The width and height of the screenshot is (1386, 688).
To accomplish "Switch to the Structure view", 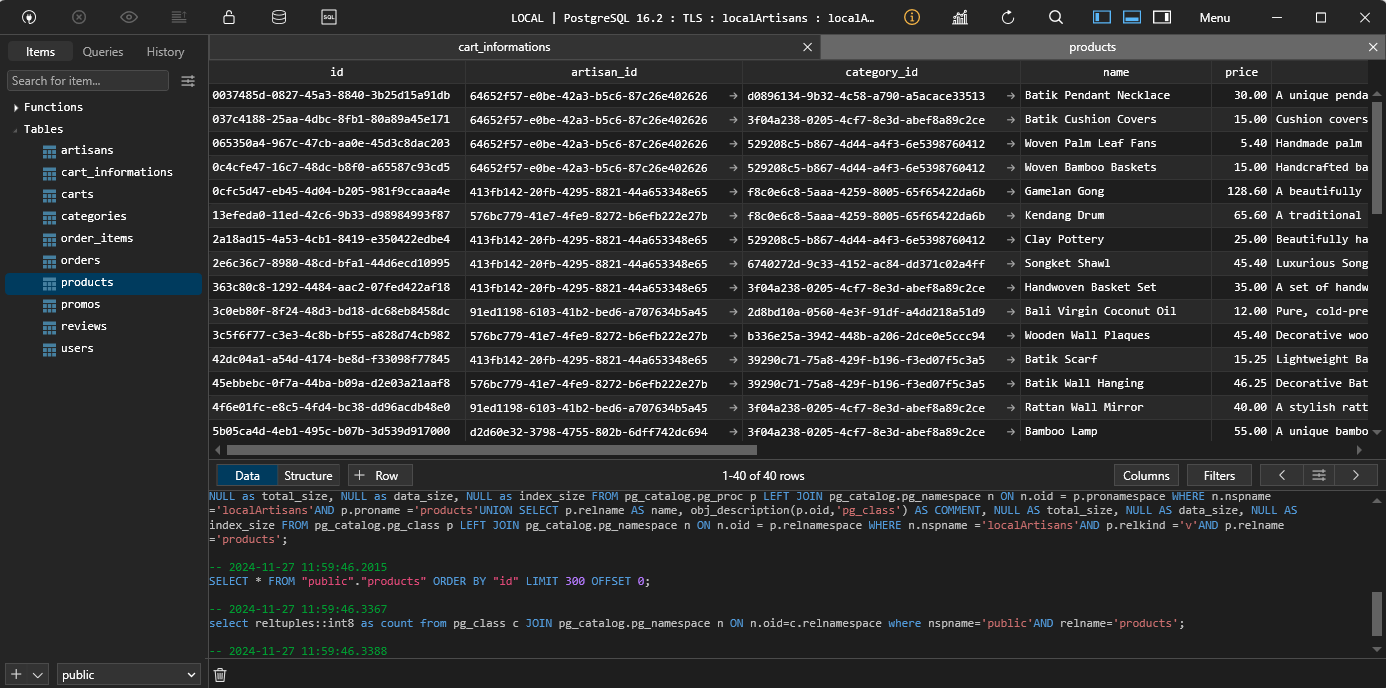I will [x=308, y=475].
